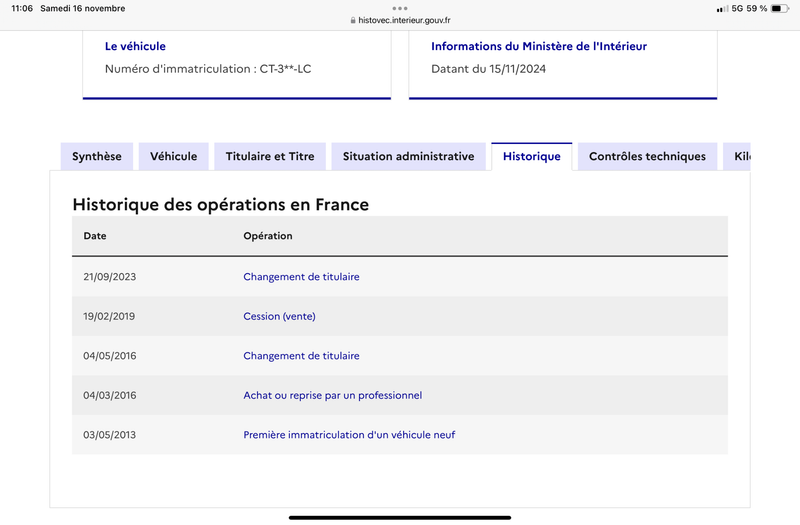This screenshot has height=525, width=800.
Task: Click Première immatriculation d'un véhicule neuf
Action: pyautogui.click(x=349, y=435)
